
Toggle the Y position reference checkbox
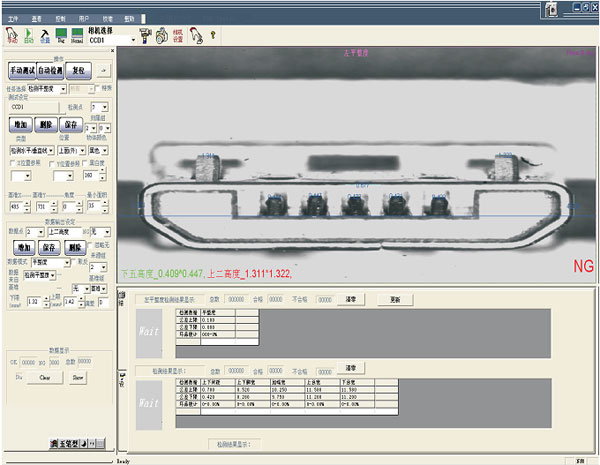click(x=51, y=161)
